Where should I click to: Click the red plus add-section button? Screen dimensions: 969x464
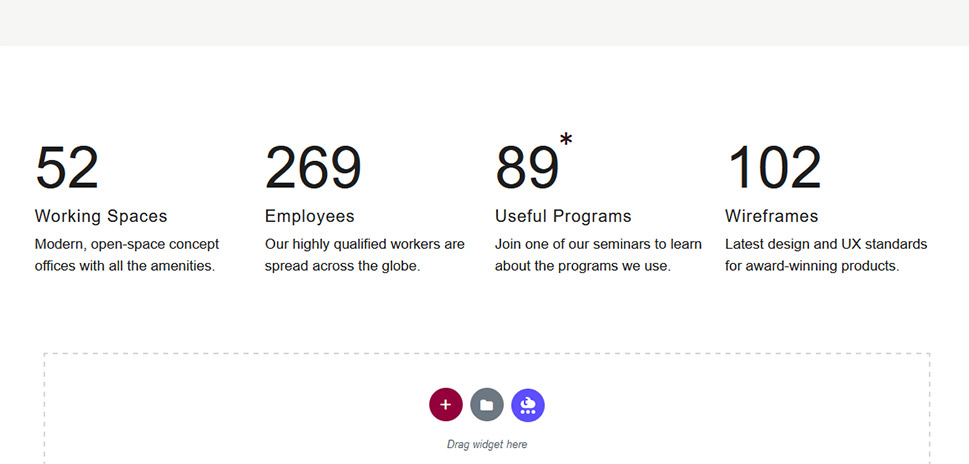(446, 405)
